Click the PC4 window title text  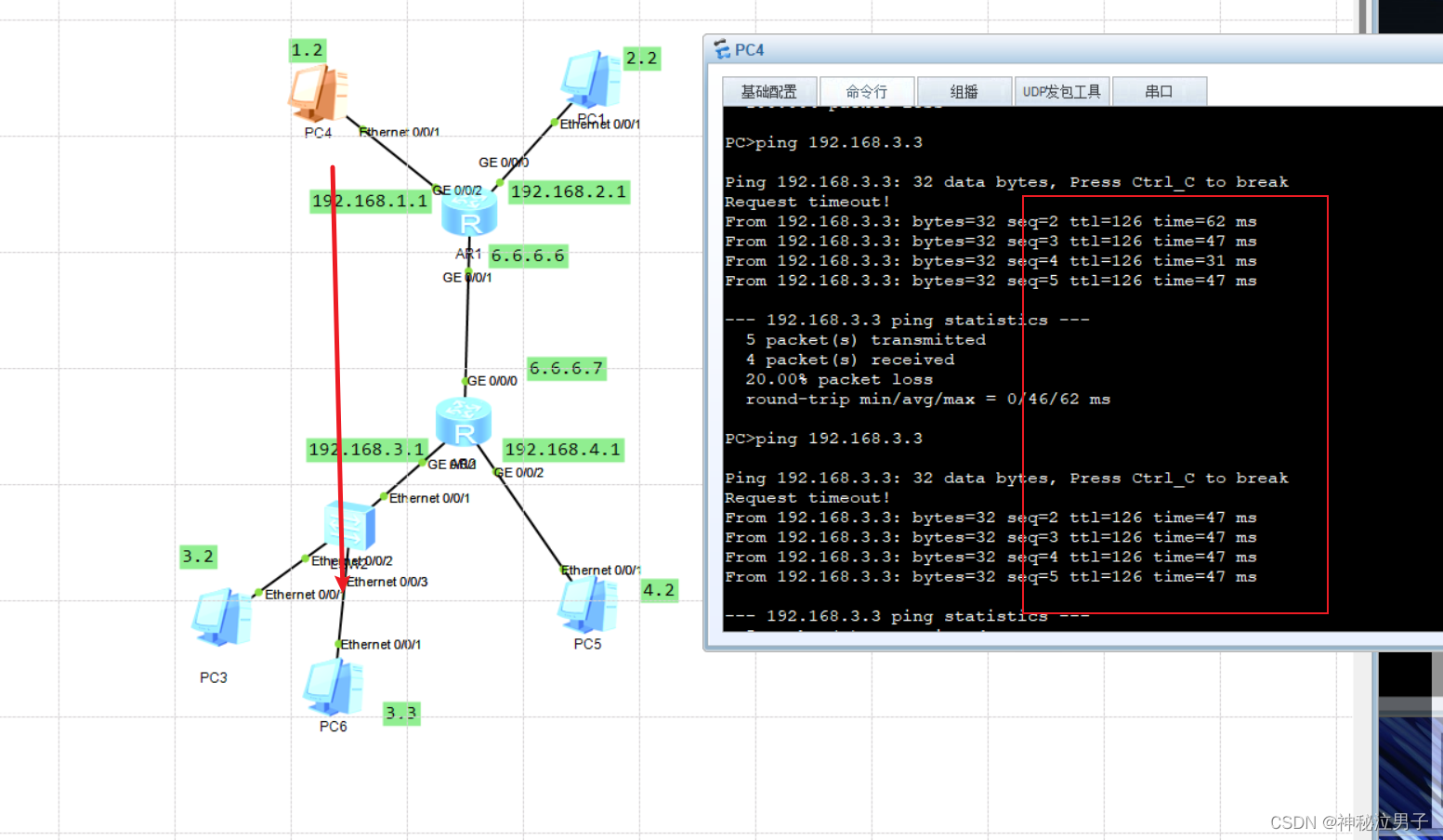(749, 50)
